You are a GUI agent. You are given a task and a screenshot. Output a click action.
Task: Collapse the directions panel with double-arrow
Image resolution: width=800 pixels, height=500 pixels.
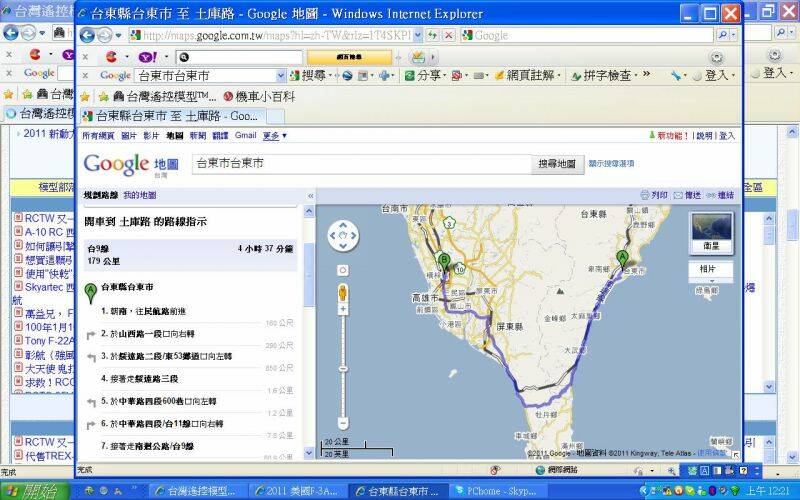(310, 196)
